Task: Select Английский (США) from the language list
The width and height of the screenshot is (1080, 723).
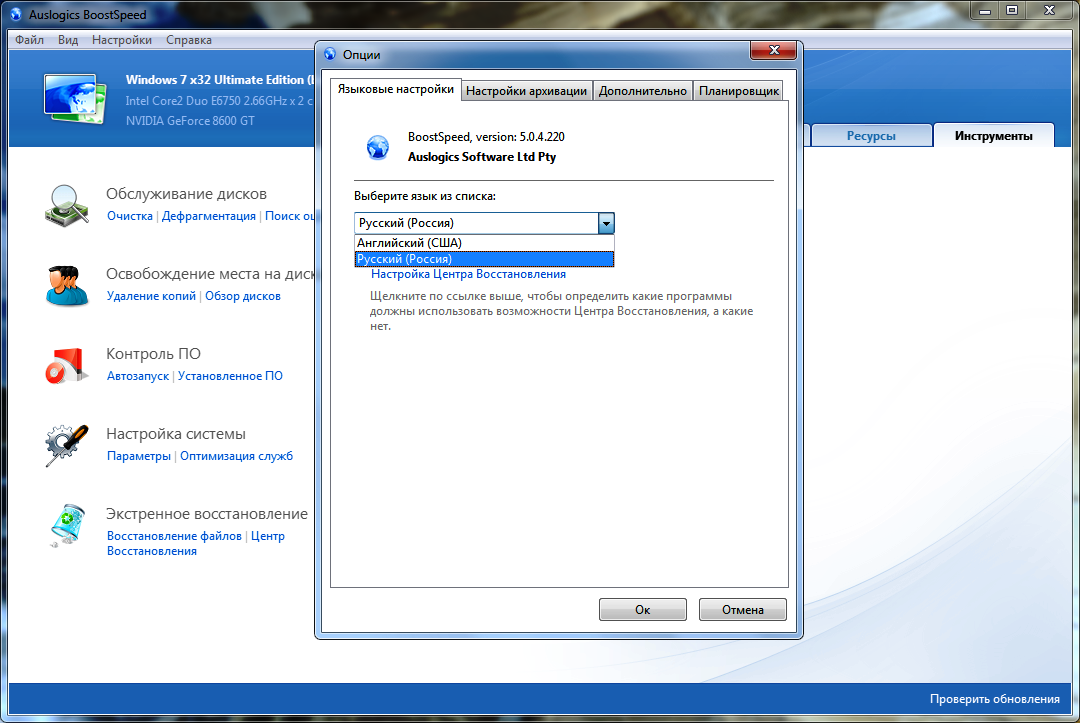Action: pyautogui.click(x=484, y=242)
